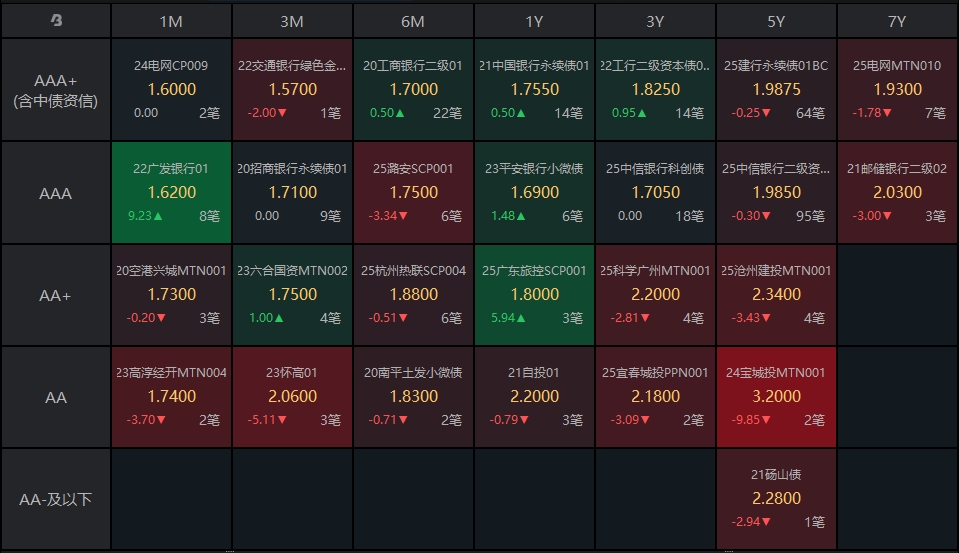Click the AAA+(含中债资信) rating row label

[x=56, y=90]
